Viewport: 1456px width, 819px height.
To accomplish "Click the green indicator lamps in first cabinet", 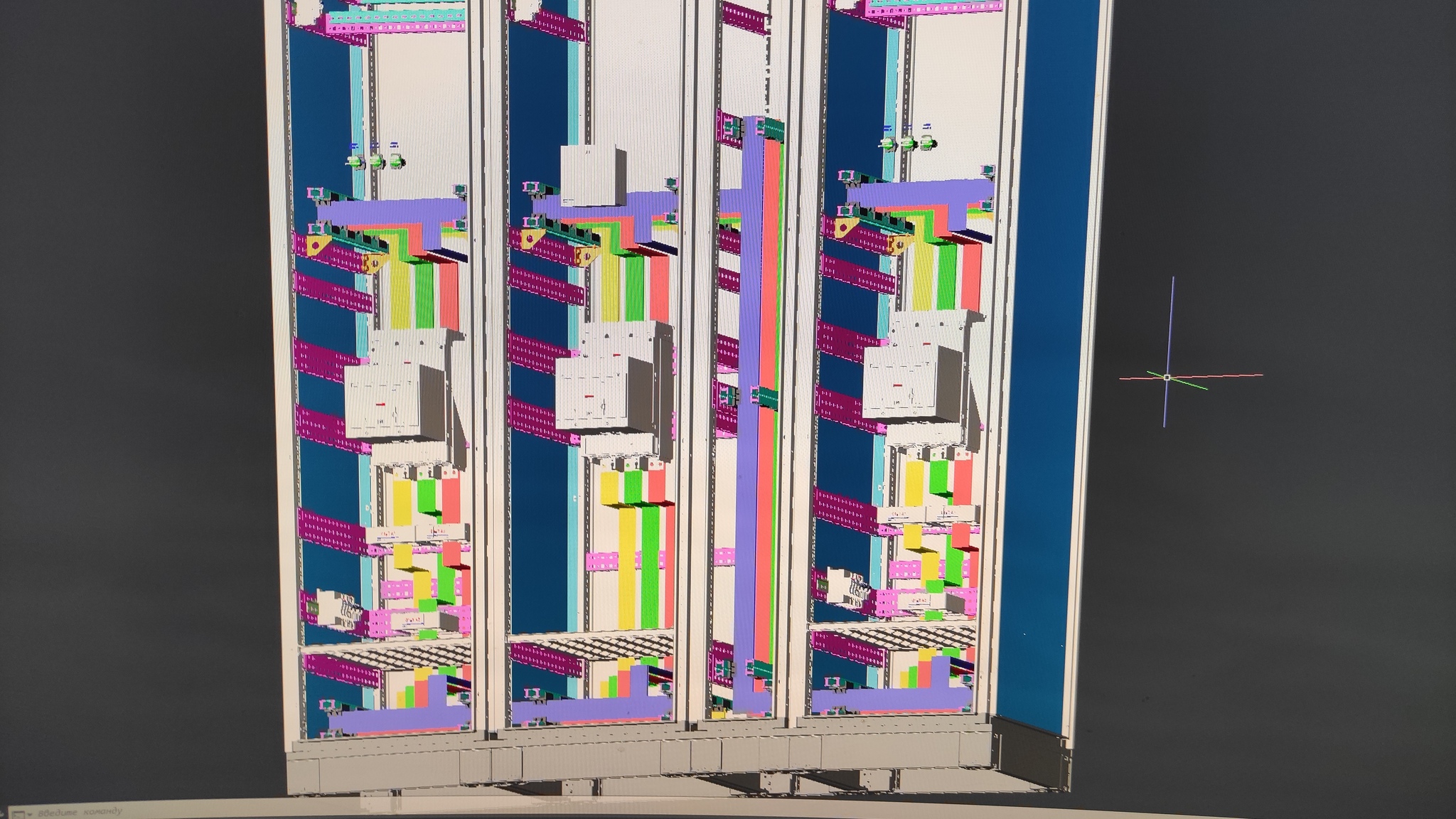I will (375, 161).
